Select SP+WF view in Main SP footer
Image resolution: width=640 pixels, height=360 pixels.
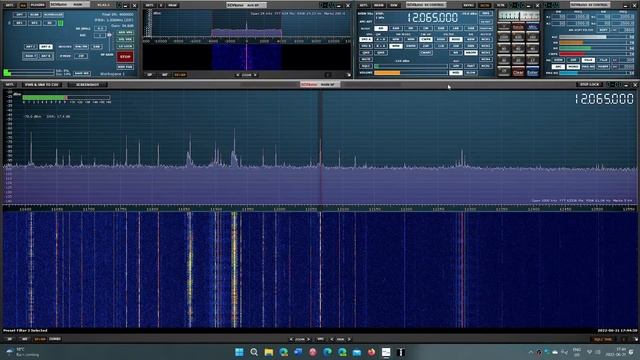tap(40, 339)
